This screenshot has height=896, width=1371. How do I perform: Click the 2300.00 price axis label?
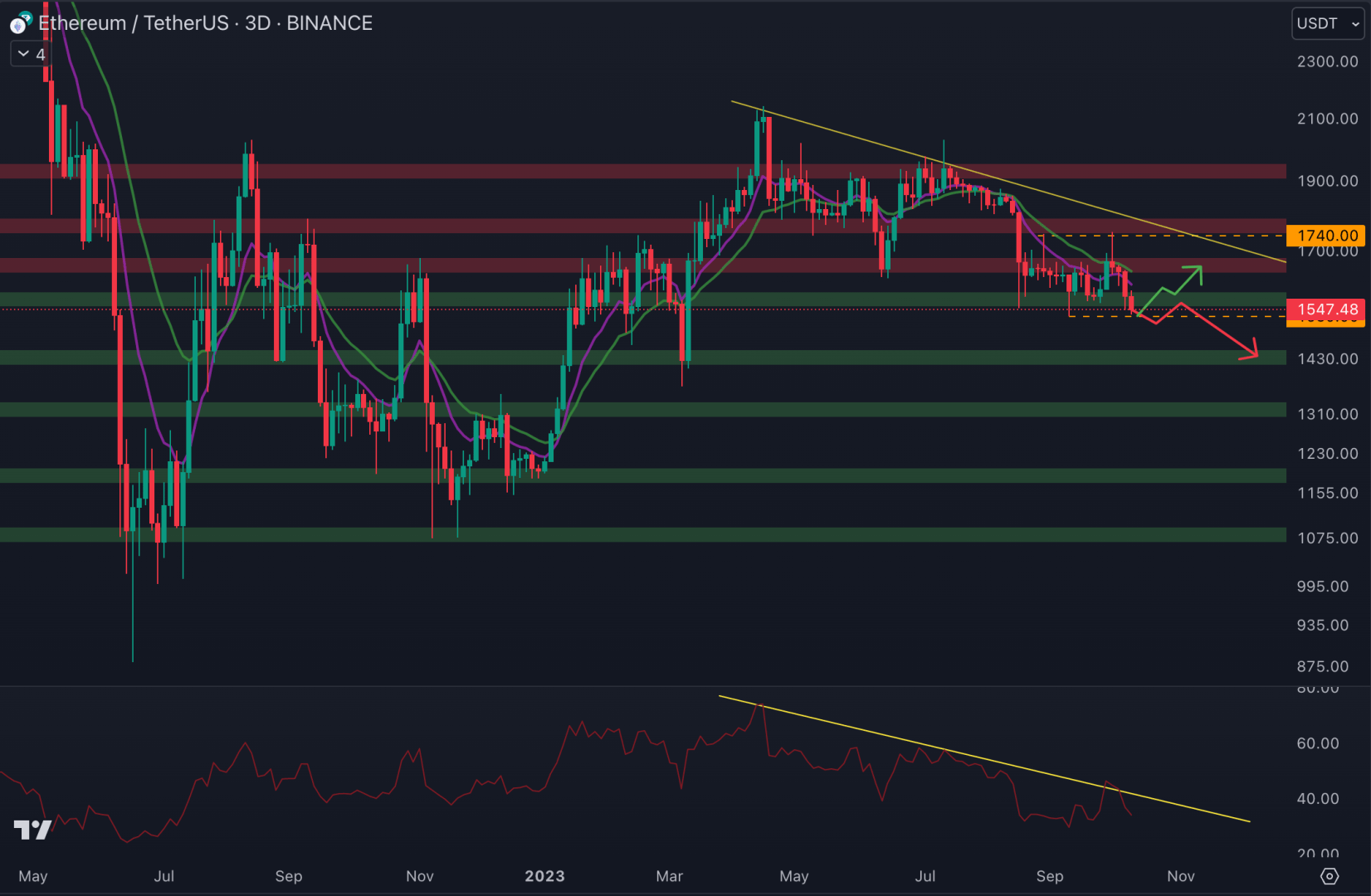[x=1327, y=61]
